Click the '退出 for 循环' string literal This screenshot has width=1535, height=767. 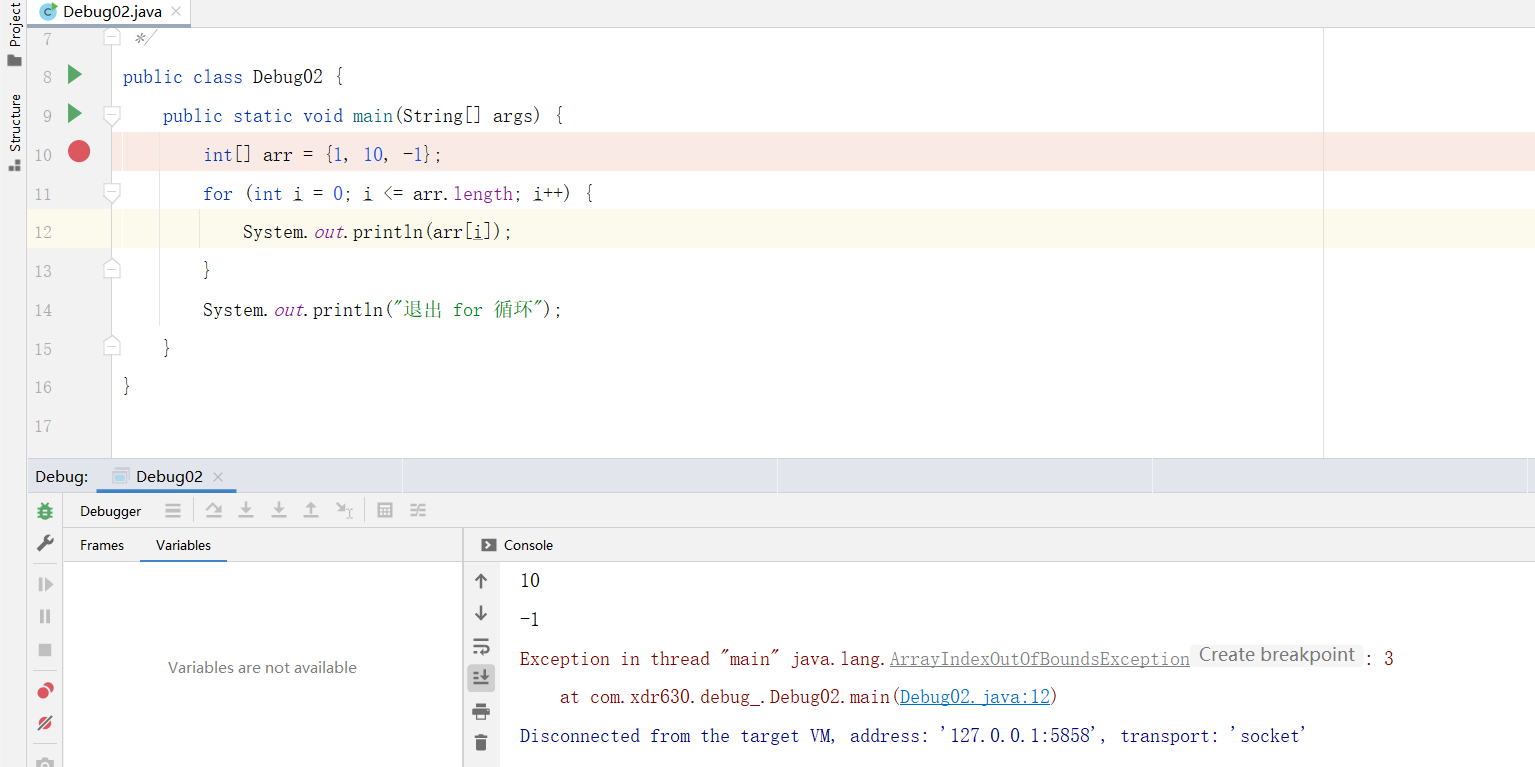pyautogui.click(x=468, y=310)
